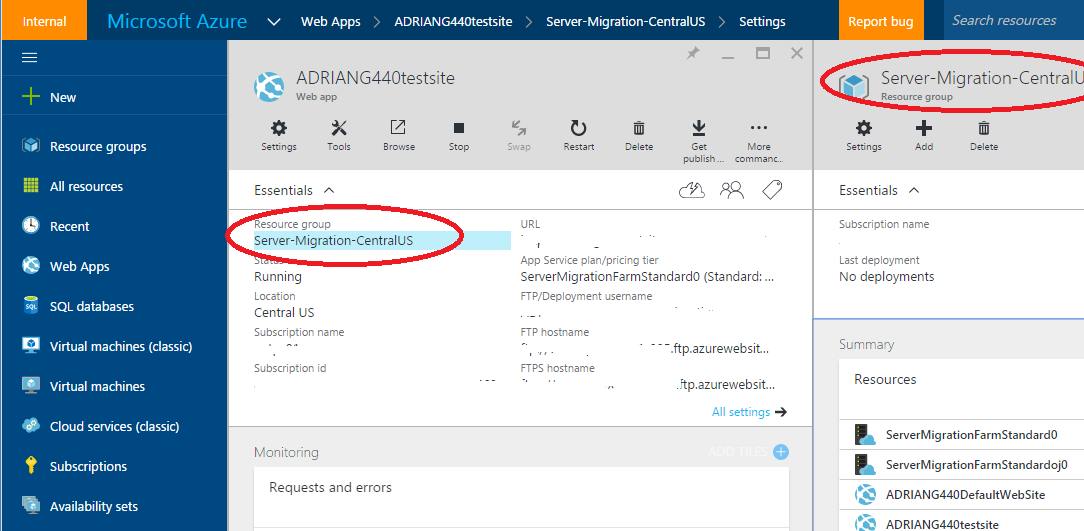1084x531 pixels.
Task: Close the web app blade
Action: [796, 53]
